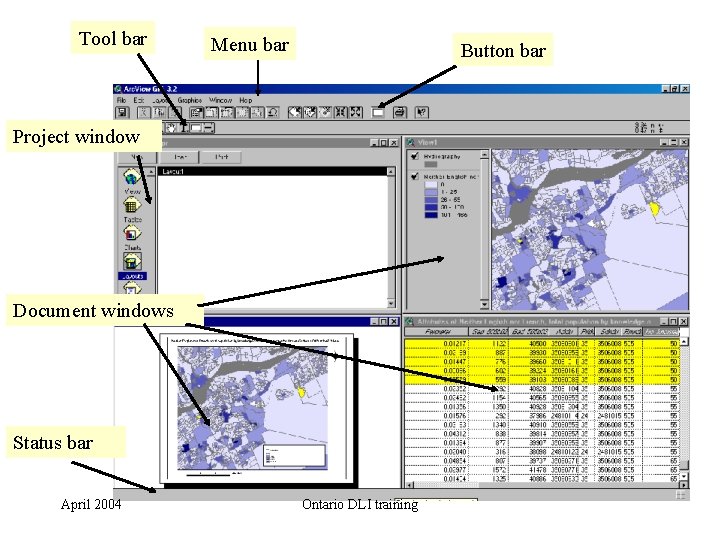Click up arrow of attributes table scrollbar

684,342
